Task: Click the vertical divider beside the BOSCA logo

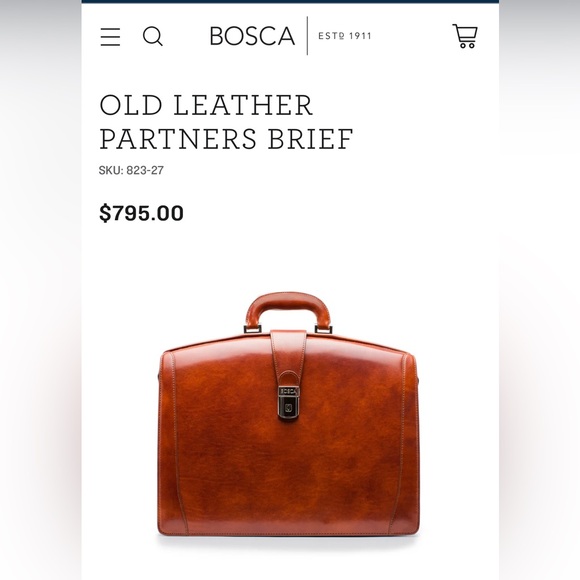Action: pyautogui.click(x=307, y=36)
